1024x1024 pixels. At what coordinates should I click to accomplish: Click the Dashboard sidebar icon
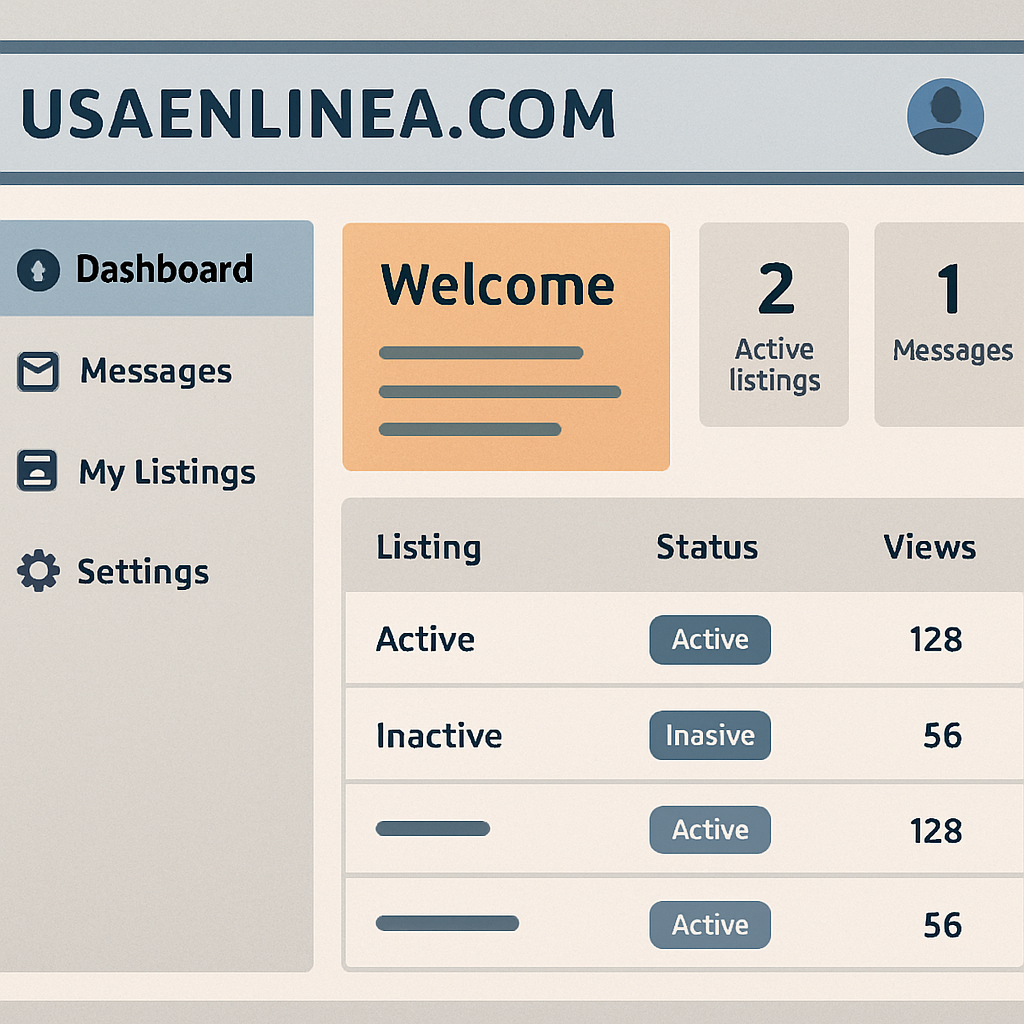click(38, 270)
